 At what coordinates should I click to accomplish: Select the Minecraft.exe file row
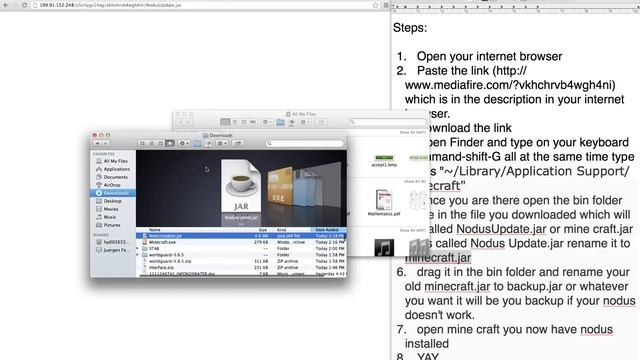241,242
